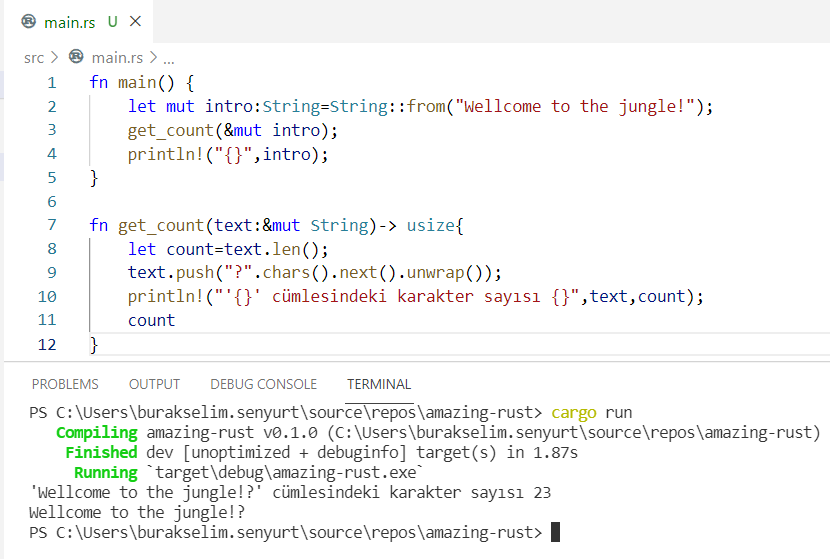Close the main.rs editor tab
Image resolution: width=830 pixels, height=559 pixels.
point(136,21)
